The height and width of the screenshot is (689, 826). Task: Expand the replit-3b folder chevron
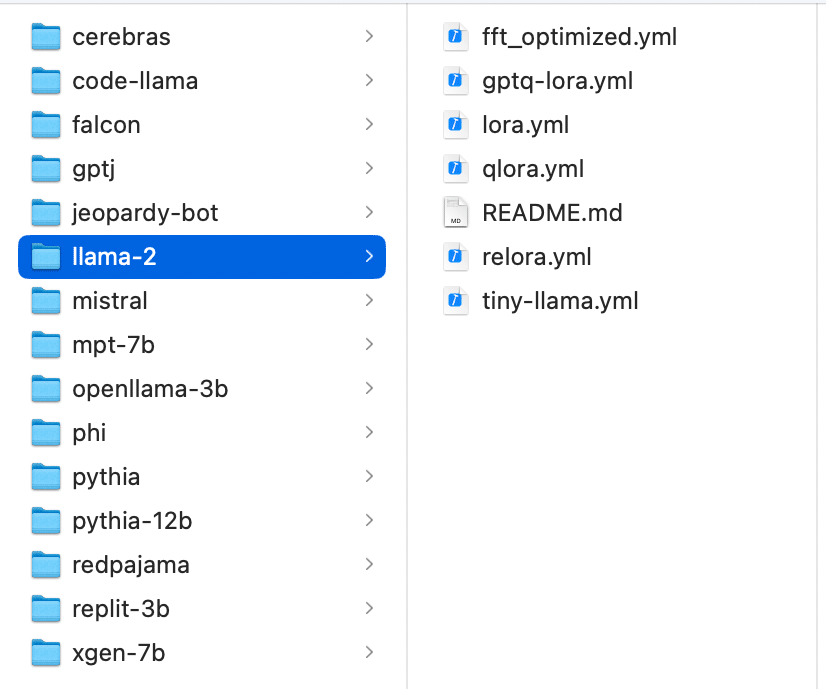tap(369, 608)
